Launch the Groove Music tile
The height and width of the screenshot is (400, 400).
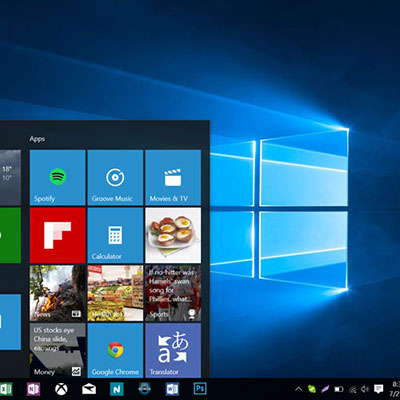click(115, 177)
